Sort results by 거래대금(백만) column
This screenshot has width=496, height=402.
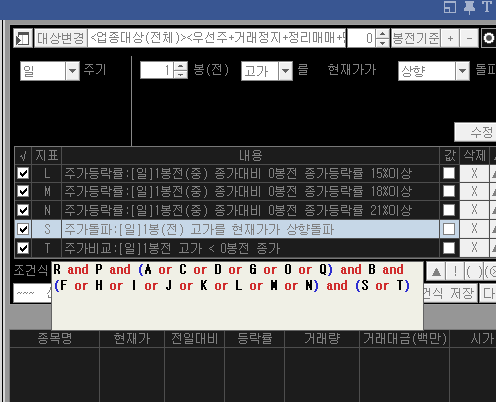[405, 339]
